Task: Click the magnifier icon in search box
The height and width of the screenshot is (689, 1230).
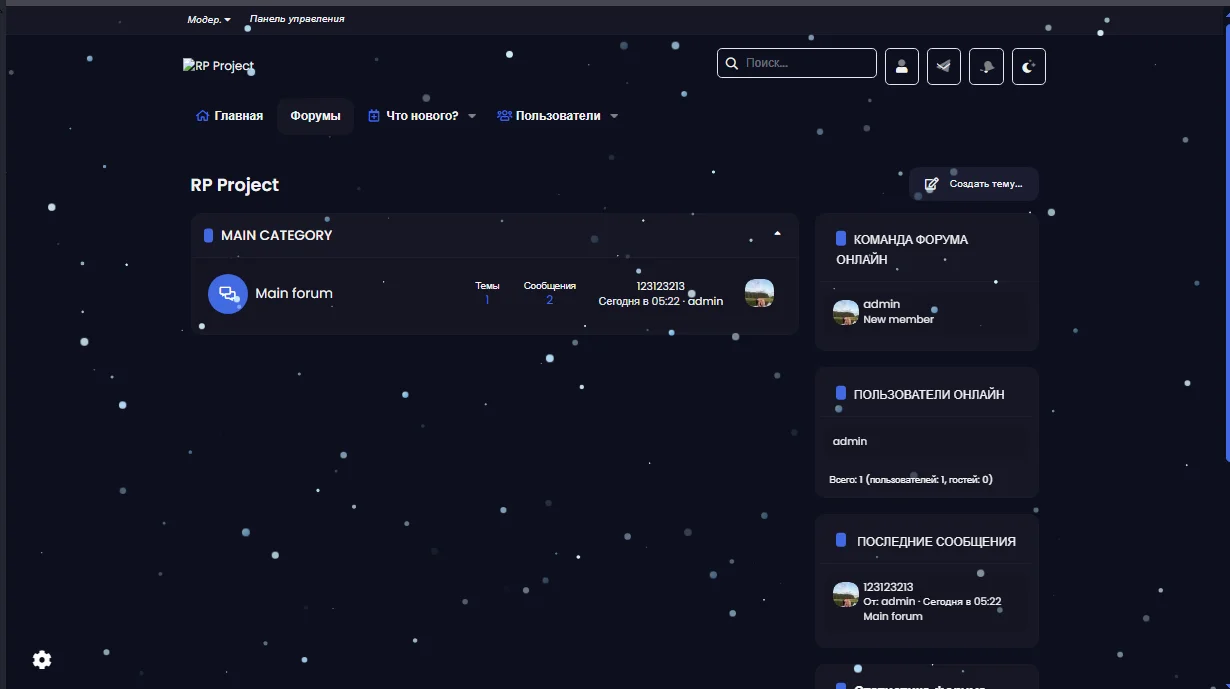Action: tap(732, 63)
